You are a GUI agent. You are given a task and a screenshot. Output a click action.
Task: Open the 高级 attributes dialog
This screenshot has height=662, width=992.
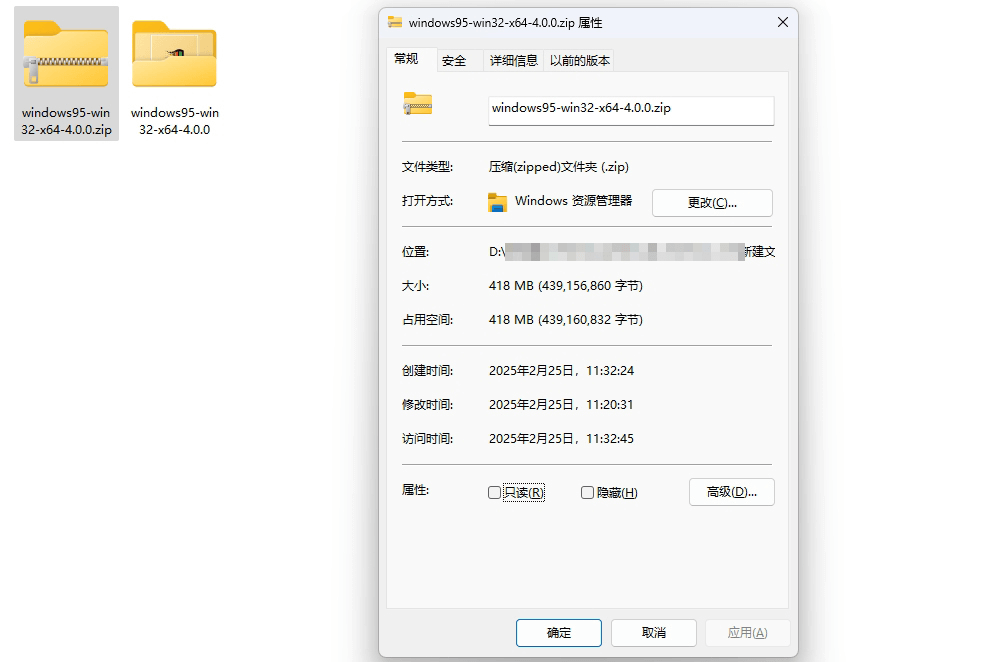[x=731, y=492]
